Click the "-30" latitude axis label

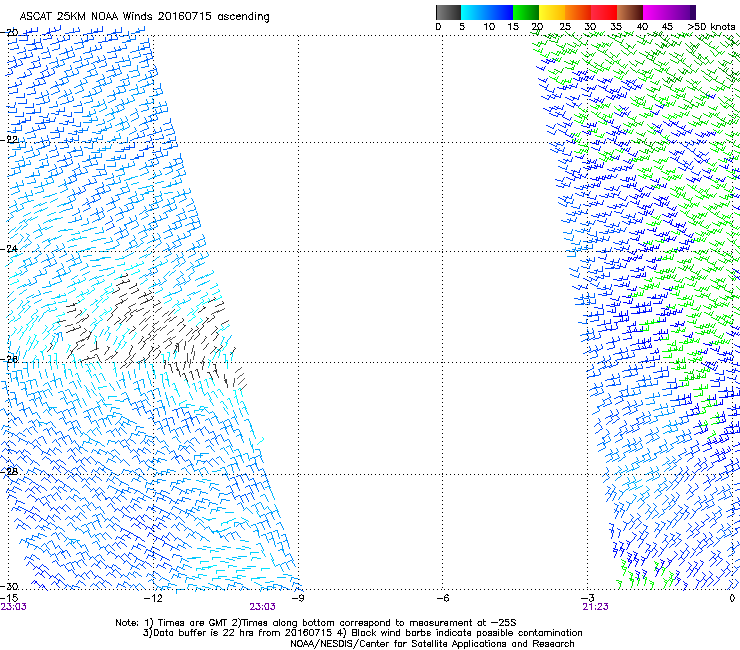(x=9, y=586)
